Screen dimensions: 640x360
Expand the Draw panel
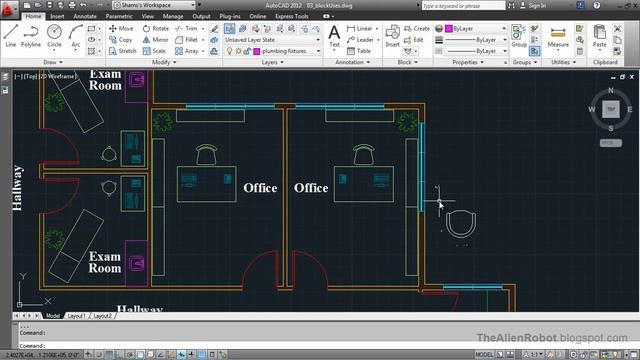point(53,62)
